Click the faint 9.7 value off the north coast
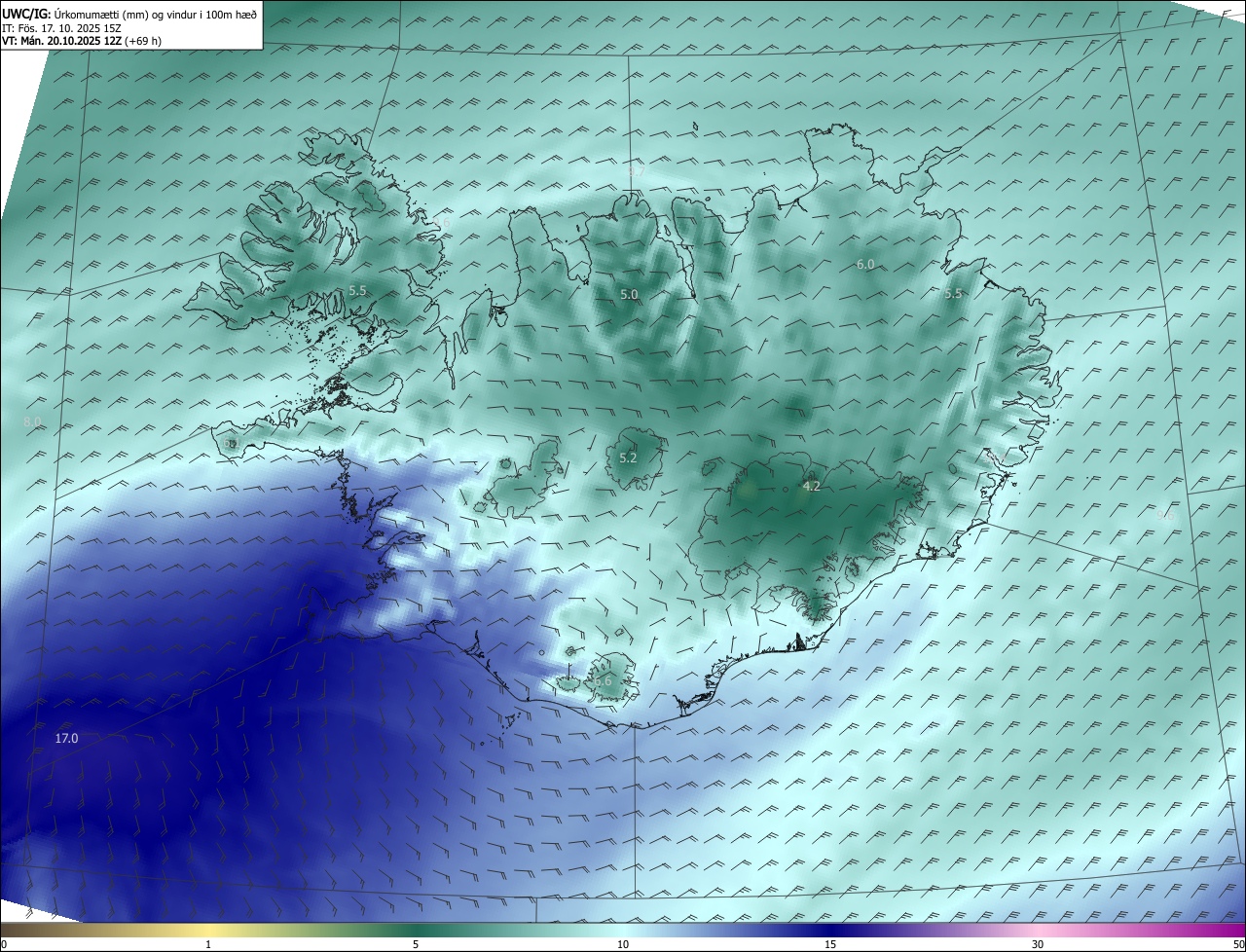The height and width of the screenshot is (952, 1246). click(636, 172)
